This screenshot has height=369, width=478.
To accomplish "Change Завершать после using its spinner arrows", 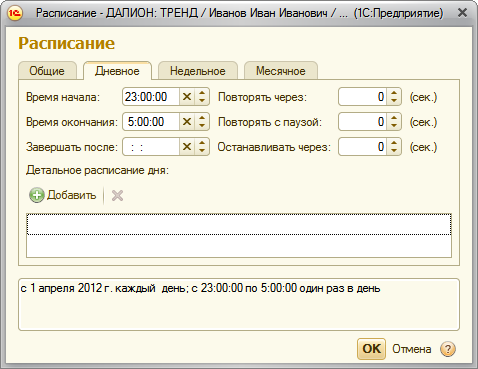I will [202, 147].
